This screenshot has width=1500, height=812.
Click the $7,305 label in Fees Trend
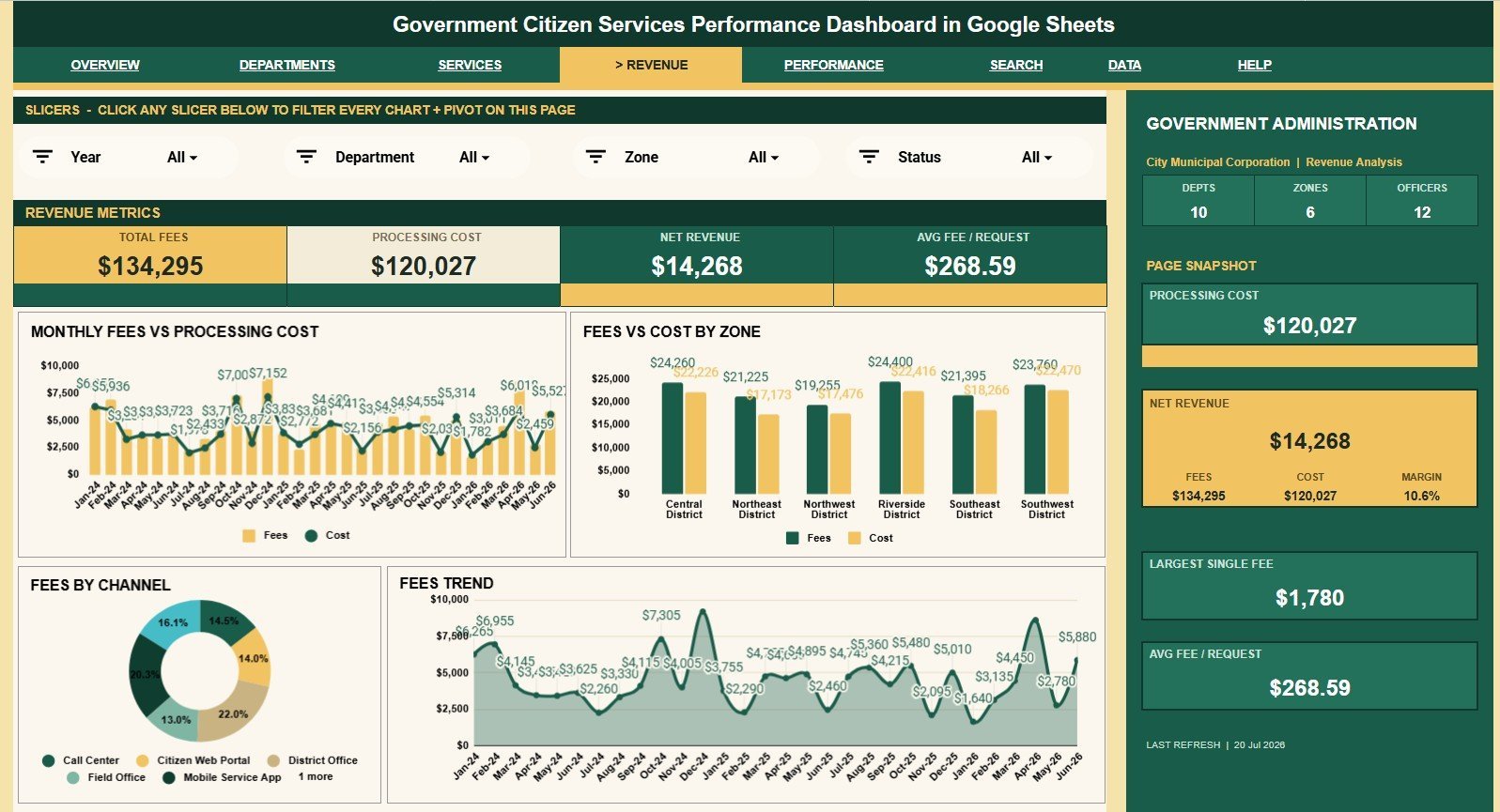click(661, 615)
